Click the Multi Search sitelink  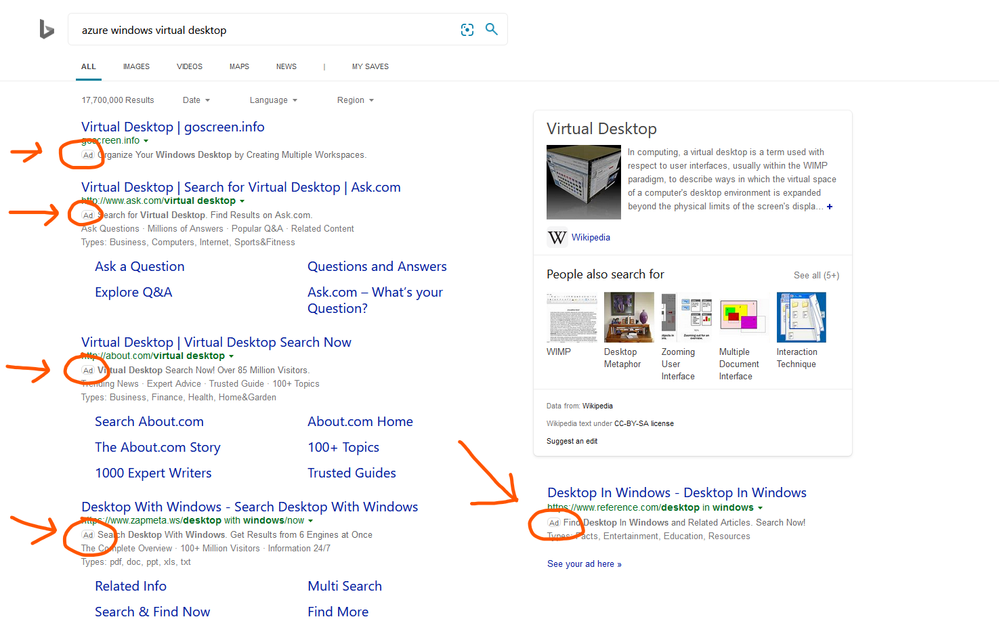point(345,586)
